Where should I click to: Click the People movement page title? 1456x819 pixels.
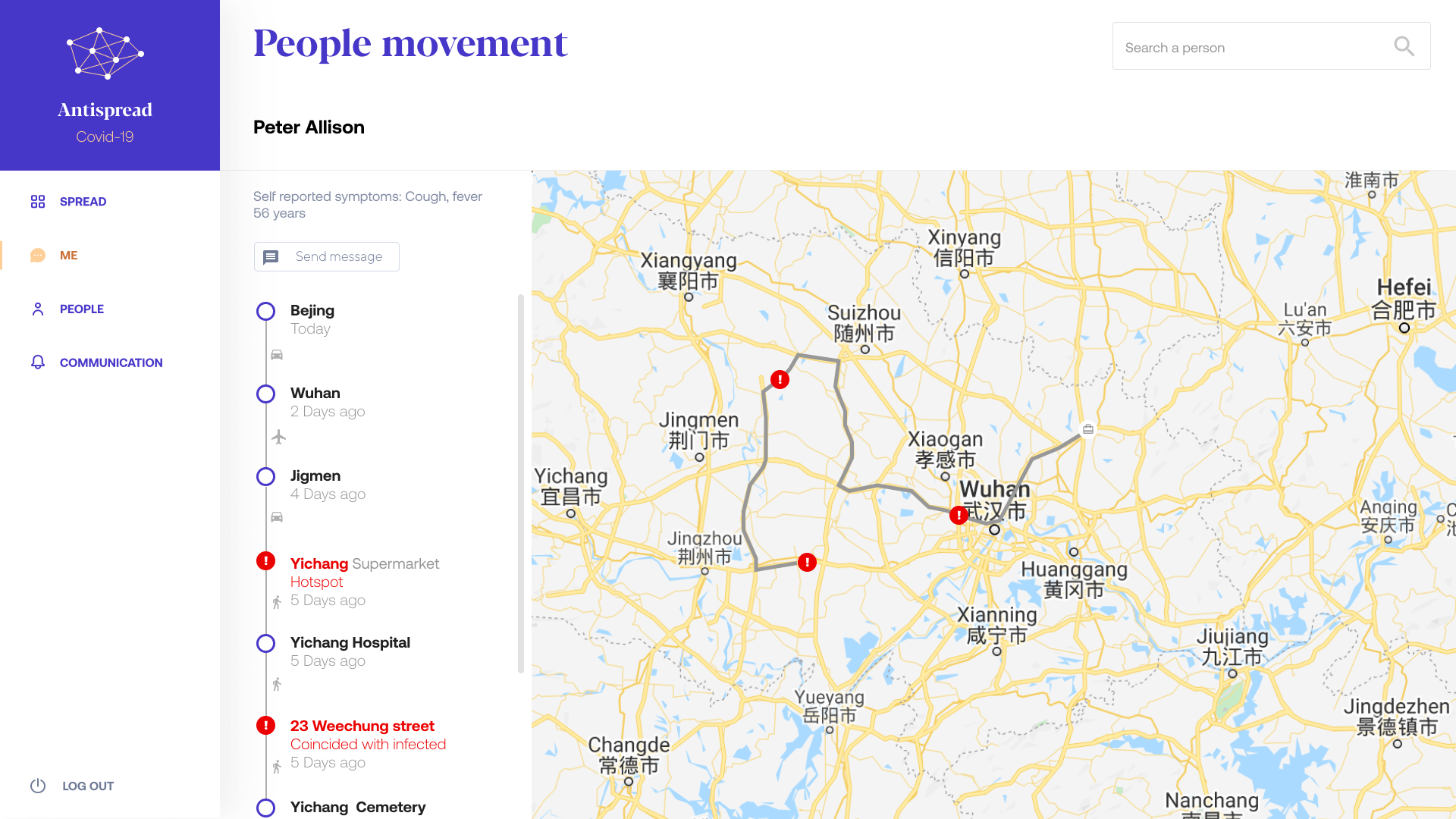click(x=410, y=43)
